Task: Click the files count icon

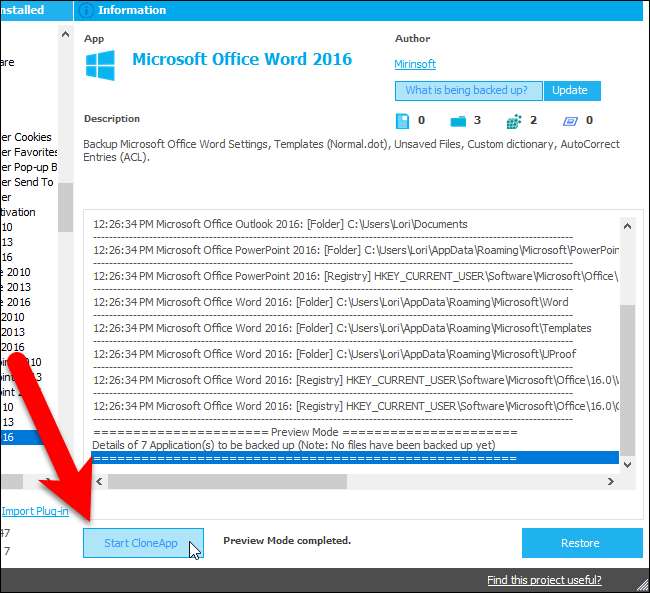Action: pyautogui.click(x=404, y=121)
